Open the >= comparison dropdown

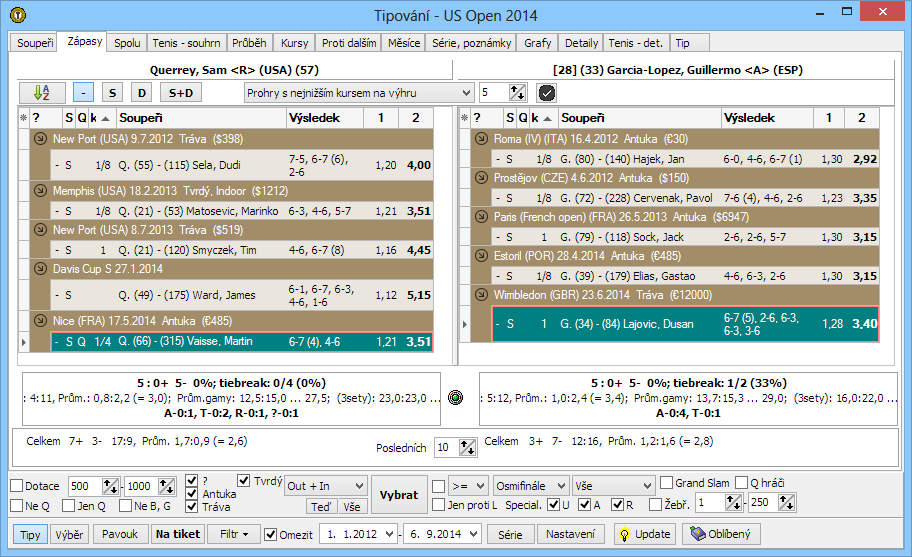(468, 486)
